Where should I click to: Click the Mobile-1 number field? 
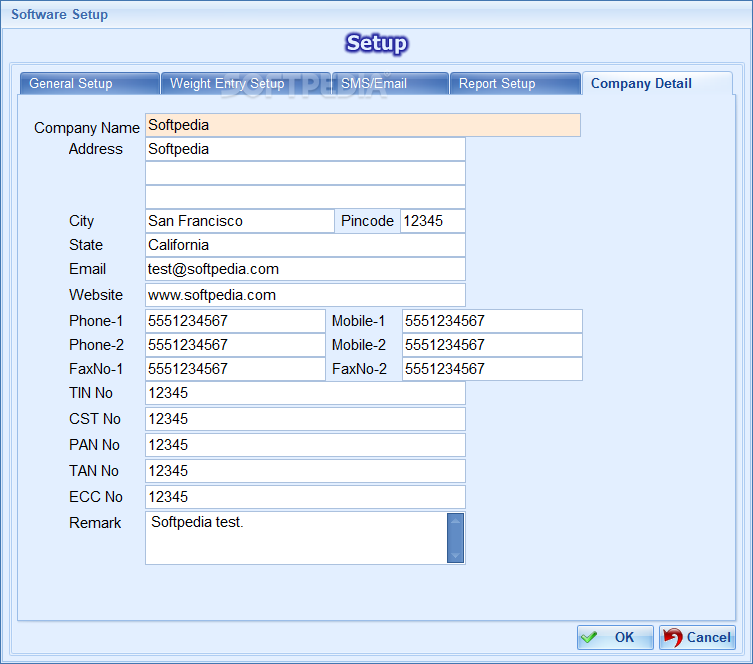(x=492, y=321)
